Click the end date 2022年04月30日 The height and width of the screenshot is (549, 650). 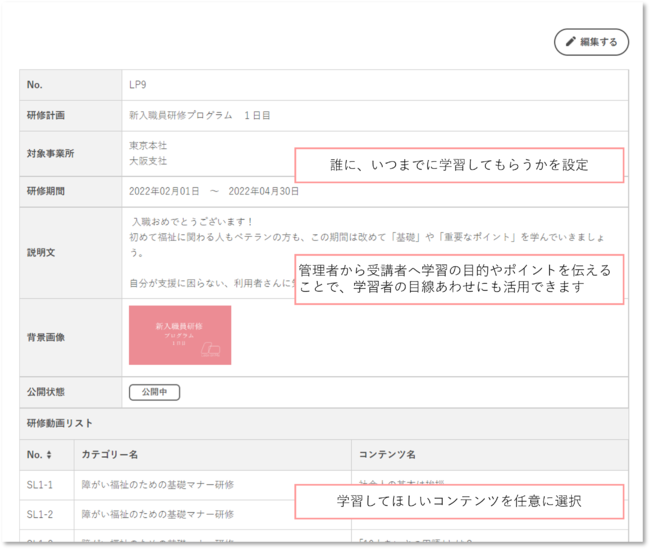[x=264, y=191]
